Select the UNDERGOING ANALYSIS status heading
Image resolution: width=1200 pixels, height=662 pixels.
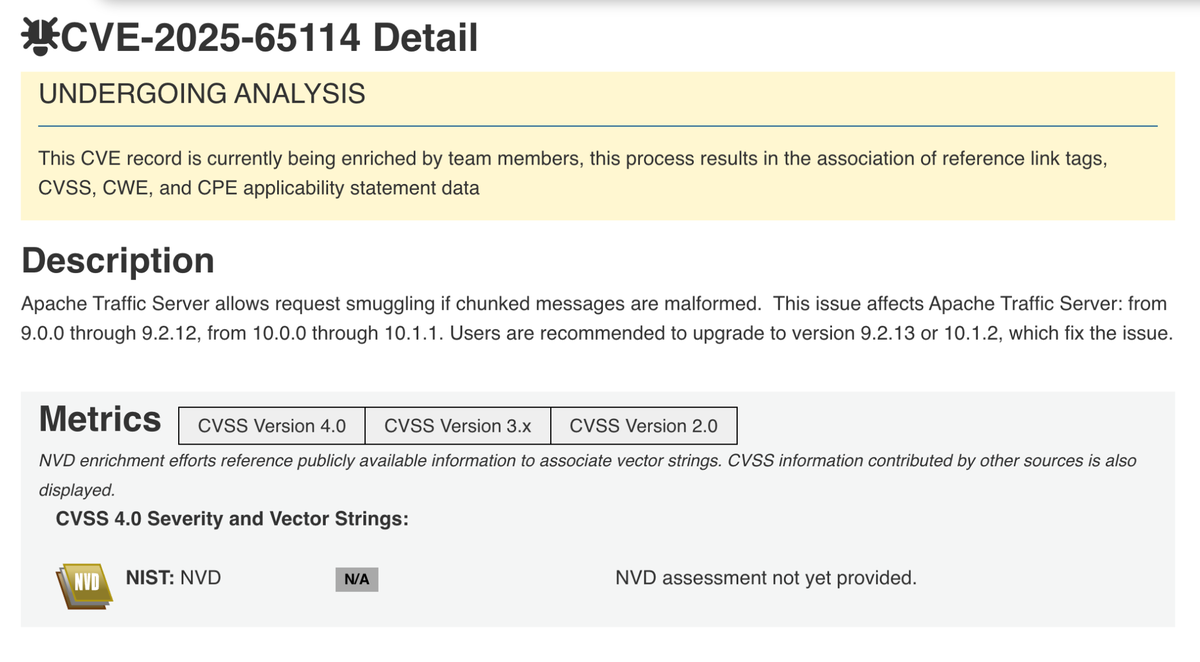click(x=201, y=95)
